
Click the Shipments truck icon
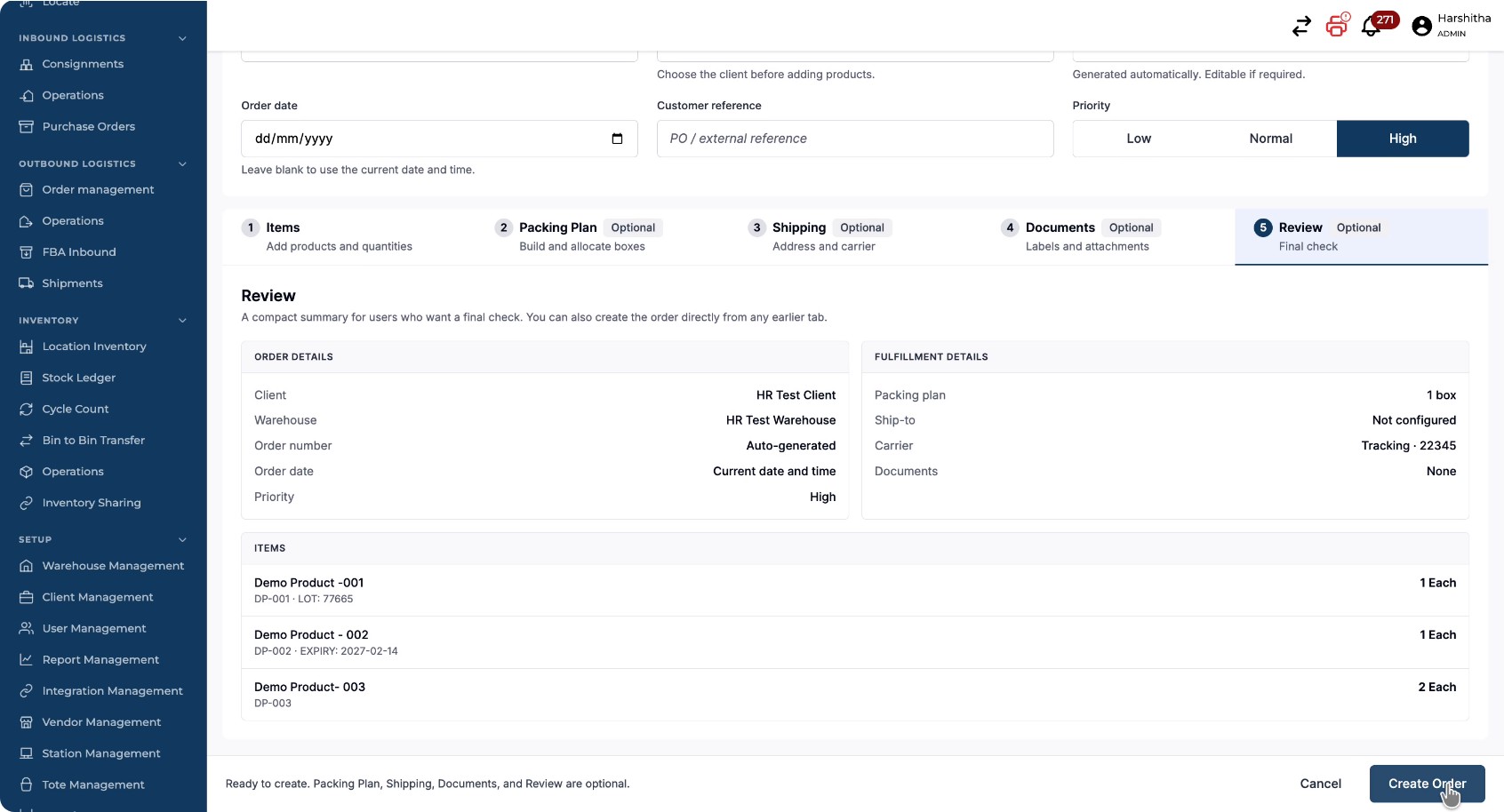27,283
